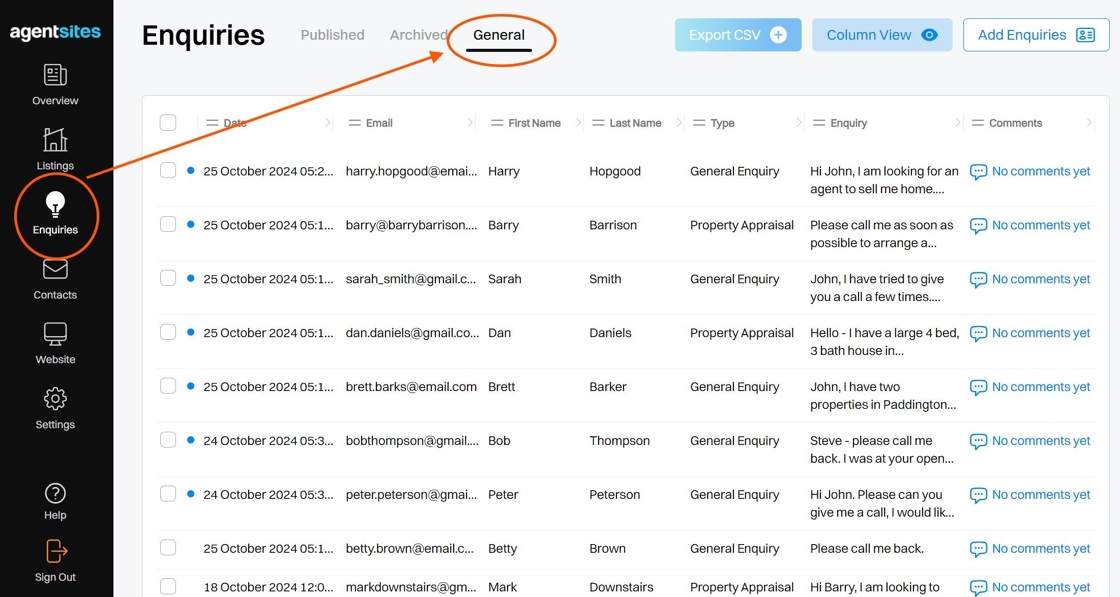The image size is (1120, 597).
Task: Select the checkbox for Barry Barrison's row
Action: [x=168, y=224]
